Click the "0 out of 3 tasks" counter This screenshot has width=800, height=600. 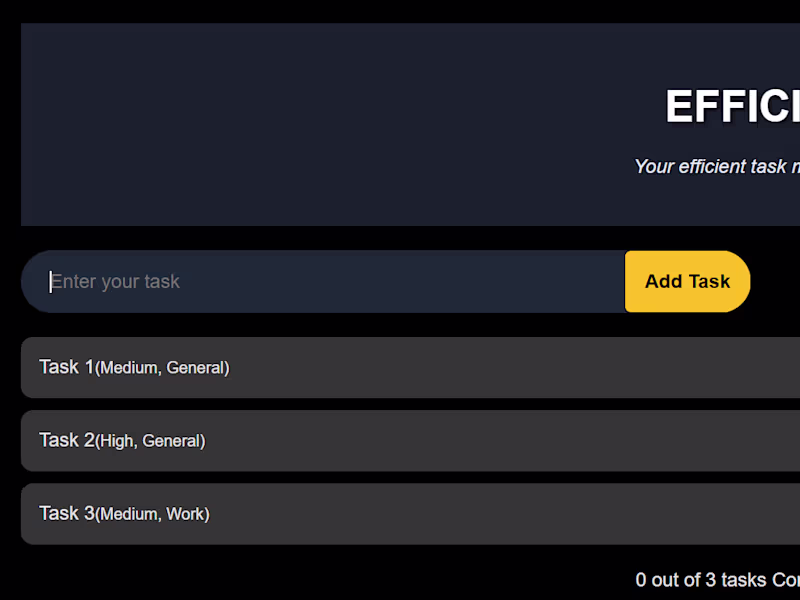[x=702, y=580]
